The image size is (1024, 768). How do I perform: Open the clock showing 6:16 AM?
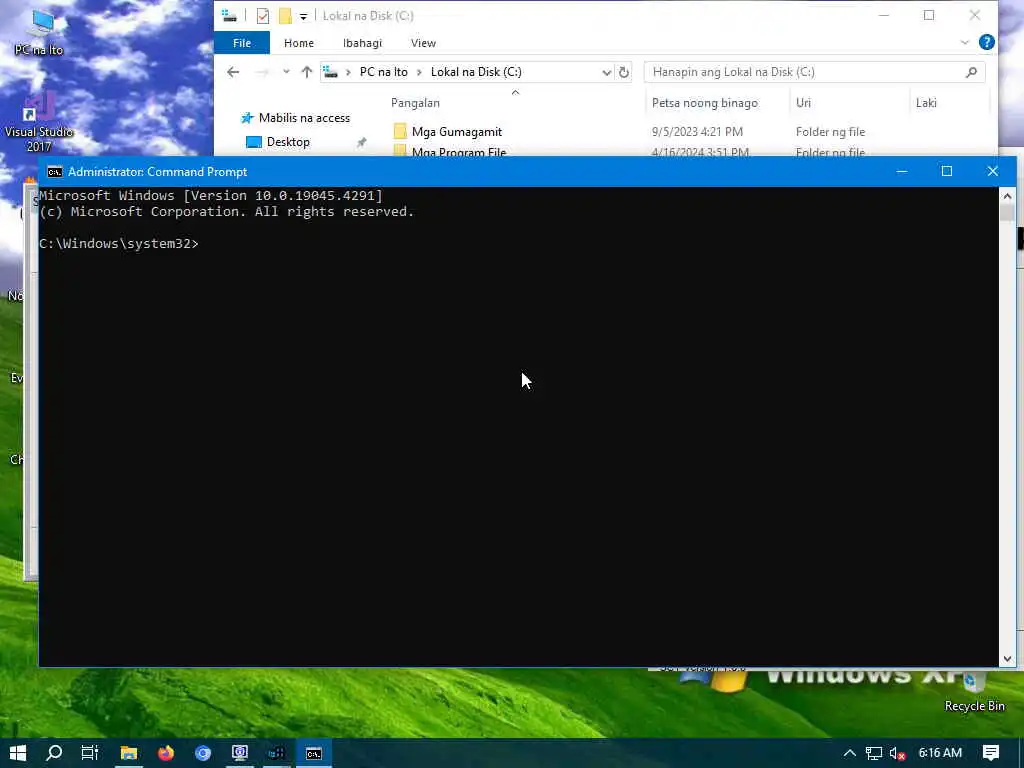[940, 753]
